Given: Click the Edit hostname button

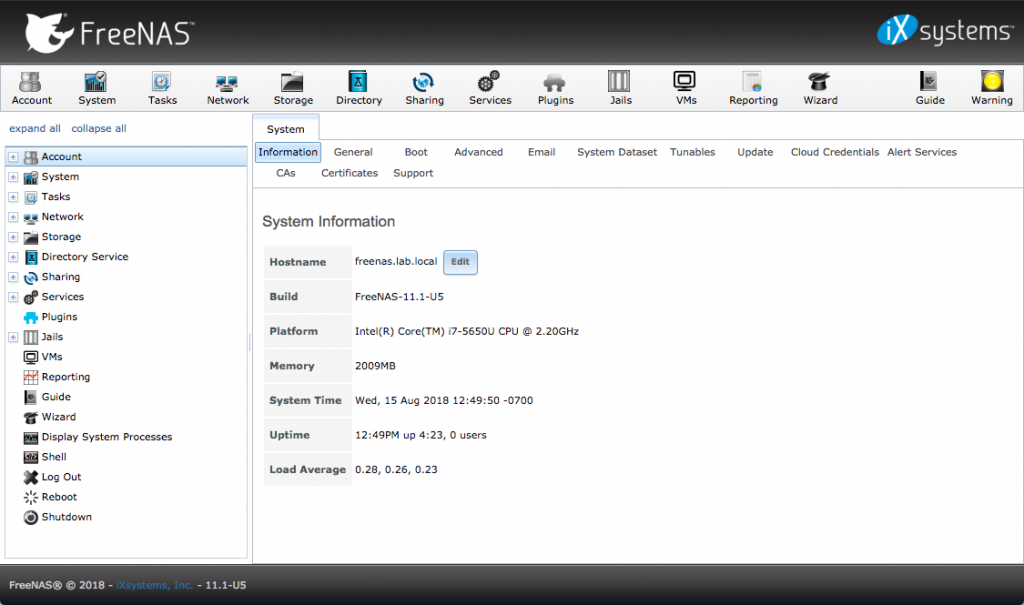Looking at the screenshot, I should [x=460, y=262].
